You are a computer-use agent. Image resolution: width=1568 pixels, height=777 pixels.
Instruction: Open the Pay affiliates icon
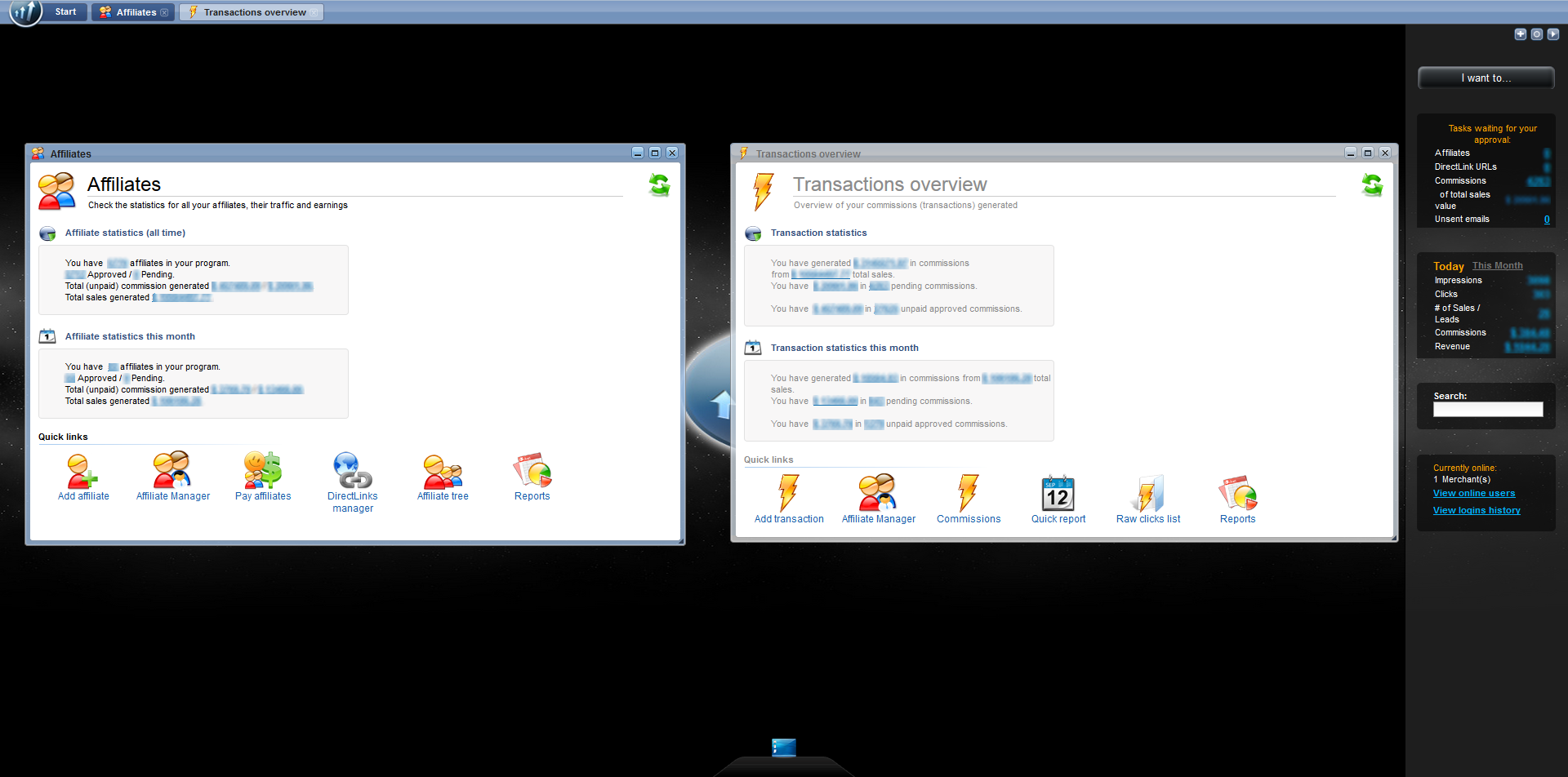(x=263, y=470)
